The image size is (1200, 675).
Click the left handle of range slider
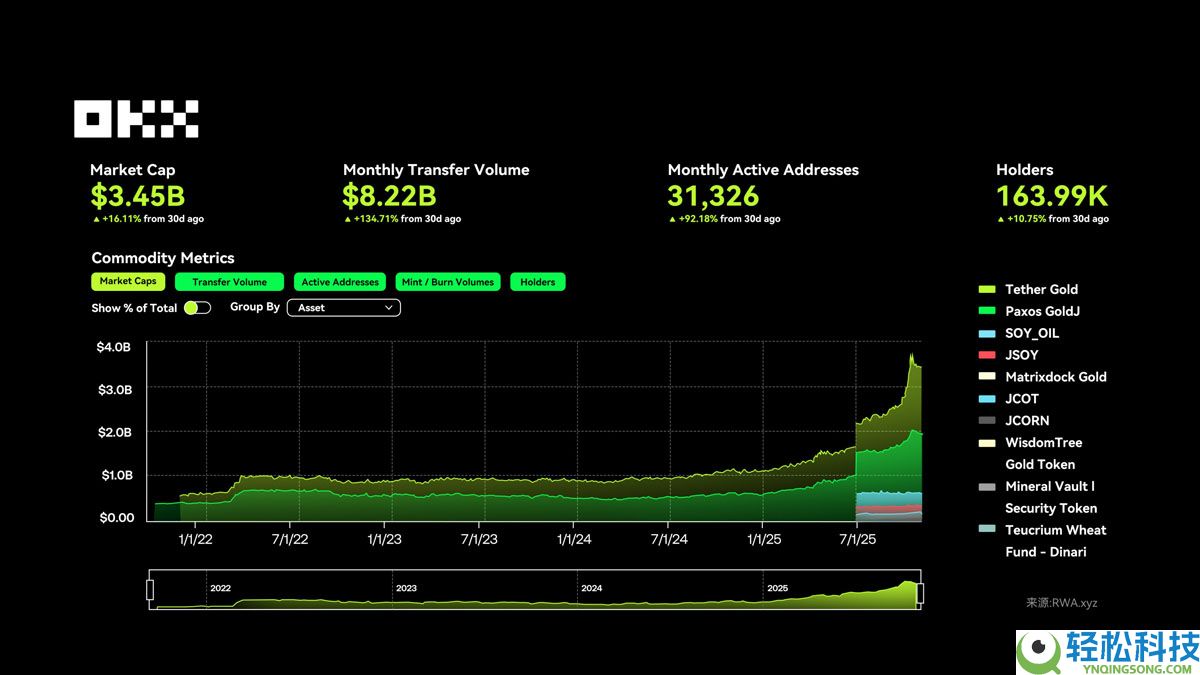[150, 591]
